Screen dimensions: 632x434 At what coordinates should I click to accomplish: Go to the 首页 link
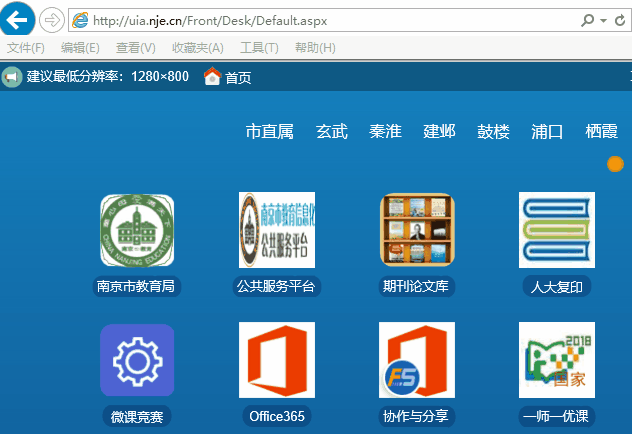click(x=238, y=77)
